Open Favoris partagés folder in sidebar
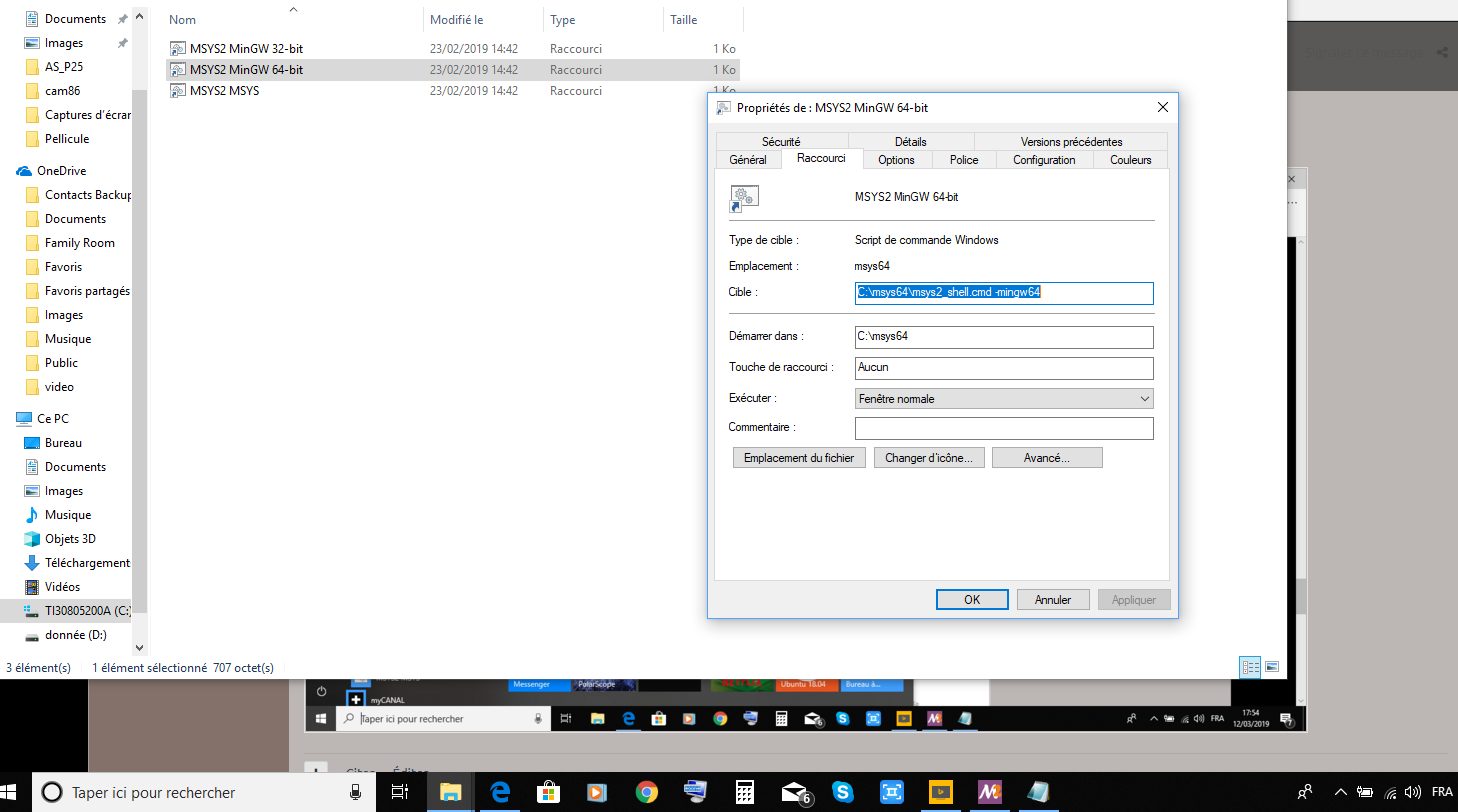 87,291
